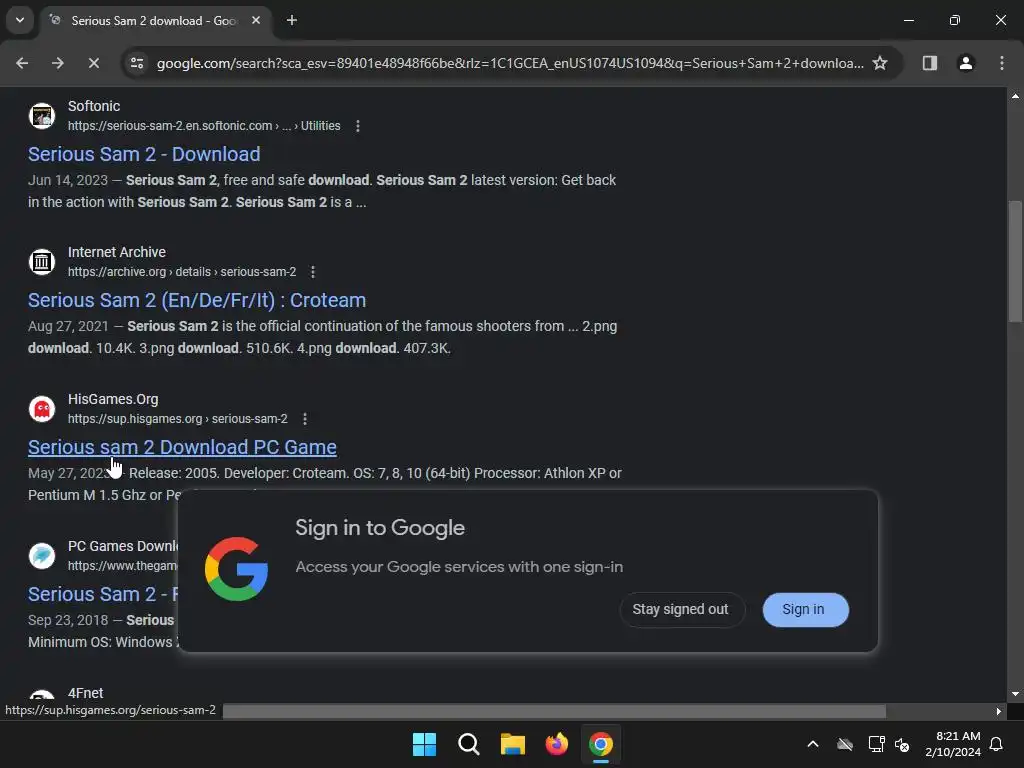The height and width of the screenshot is (768, 1024).
Task: Click the HisGames.Org ghost favicon
Action: (x=42, y=409)
